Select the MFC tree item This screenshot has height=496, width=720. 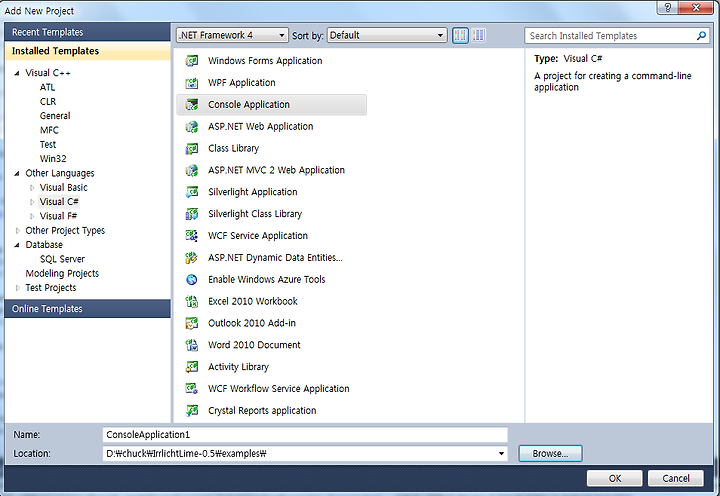[x=49, y=130]
